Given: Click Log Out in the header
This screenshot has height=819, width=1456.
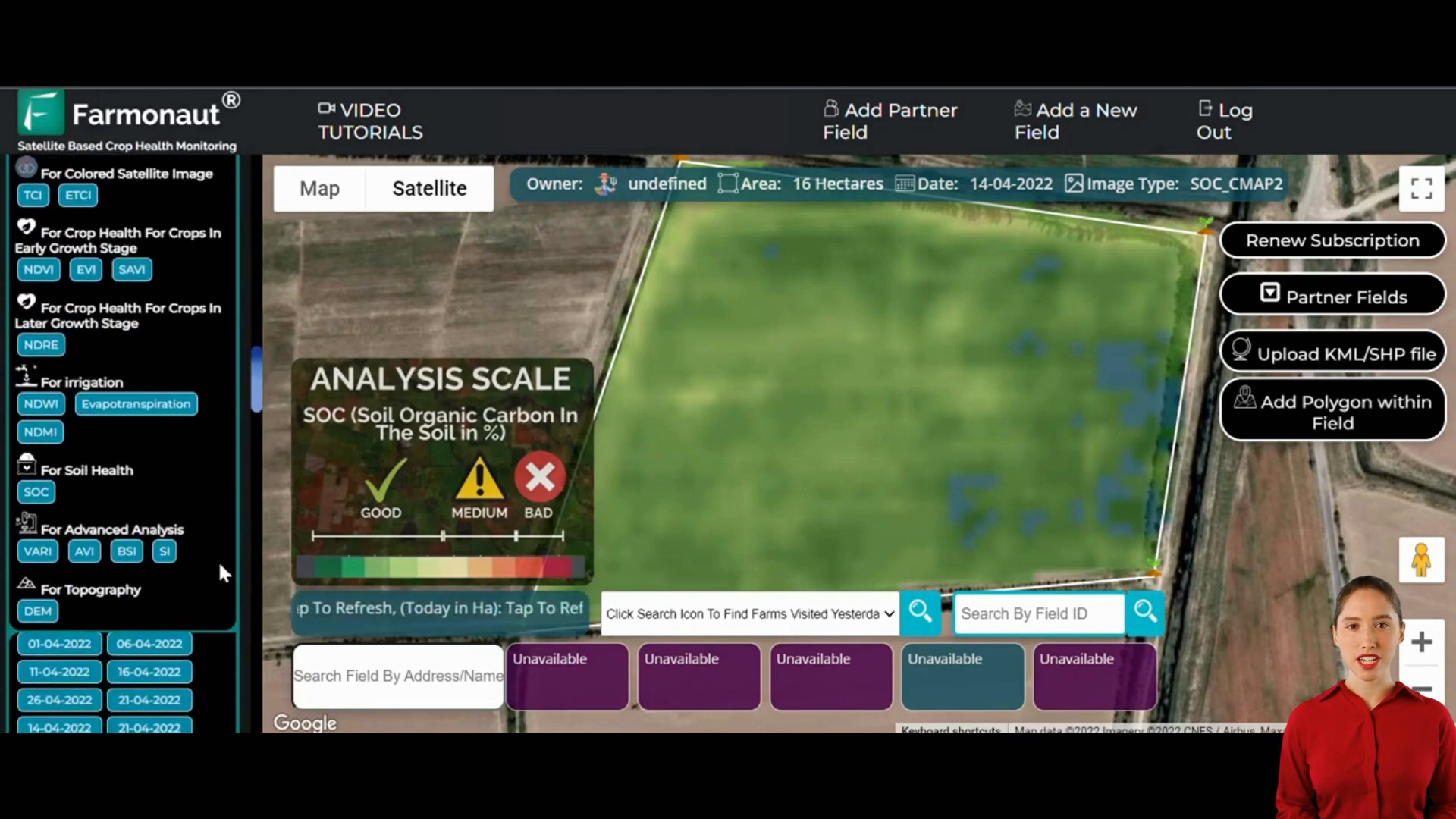Looking at the screenshot, I should click(x=1224, y=121).
